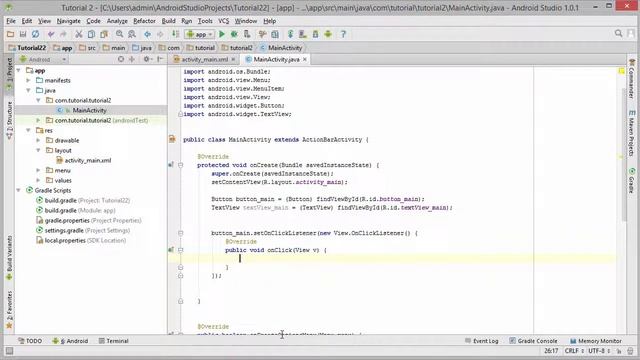Click the hide project panel icon
640x360 pixels.
pyautogui.click(x=160, y=60)
